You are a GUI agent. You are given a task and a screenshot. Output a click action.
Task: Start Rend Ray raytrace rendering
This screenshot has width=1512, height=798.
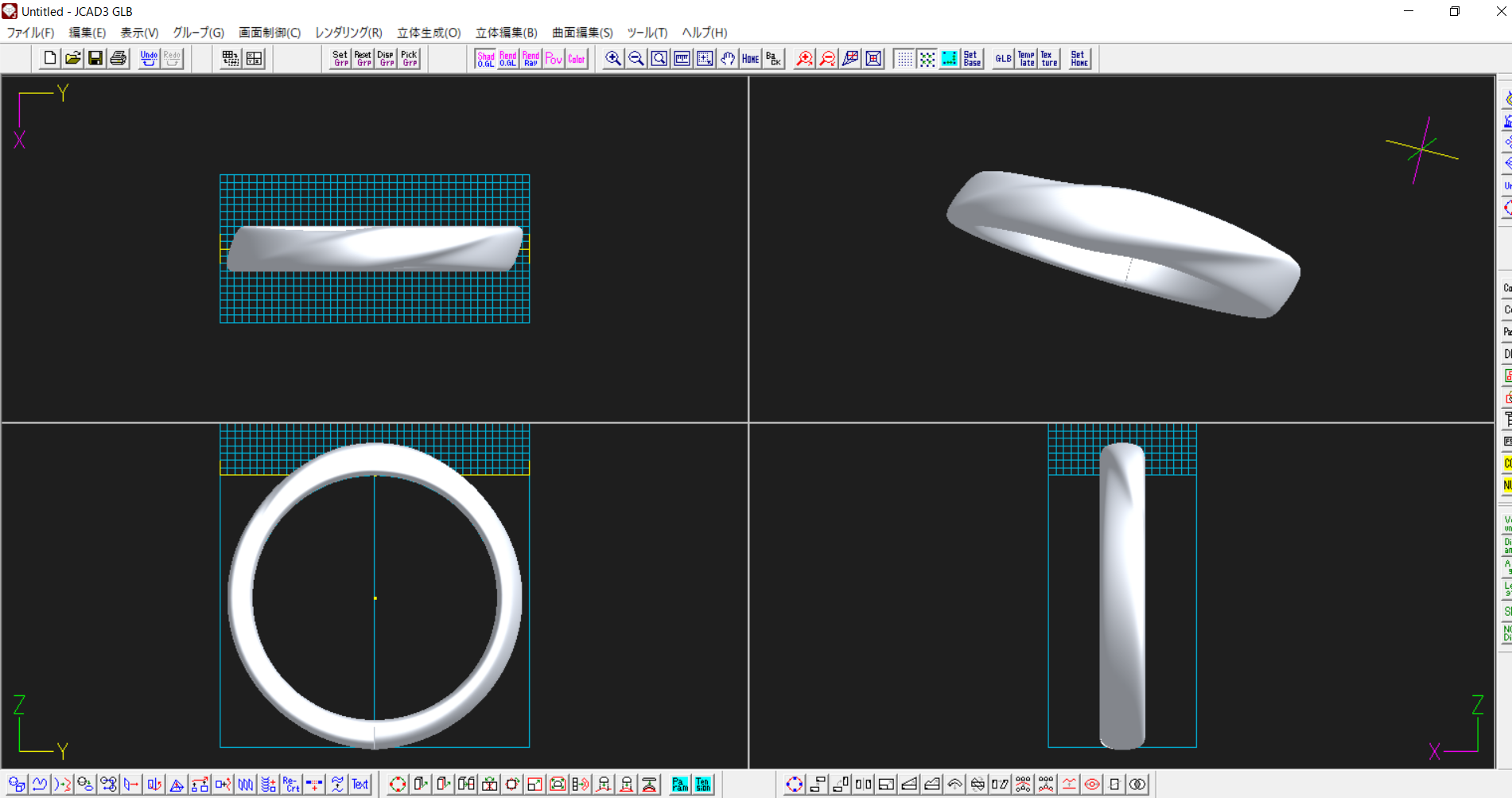click(531, 58)
